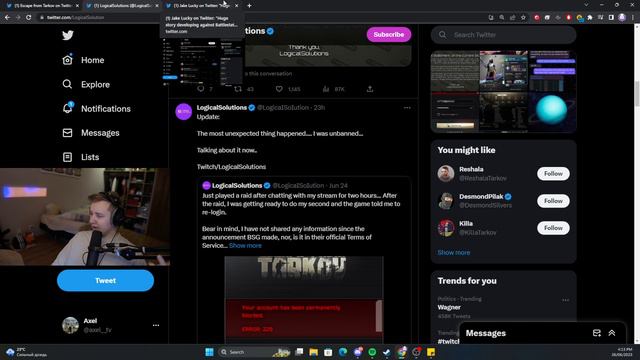Share icon on top tweet
Image resolution: width=640 pixels, height=360 pixels.
point(370,89)
